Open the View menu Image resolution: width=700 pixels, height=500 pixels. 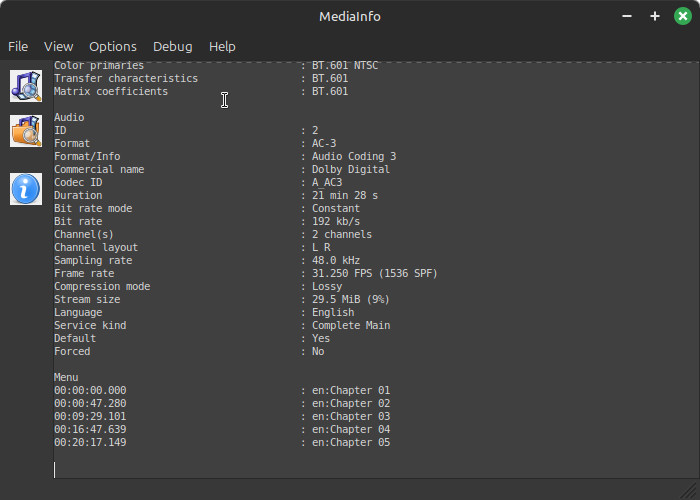point(58,46)
